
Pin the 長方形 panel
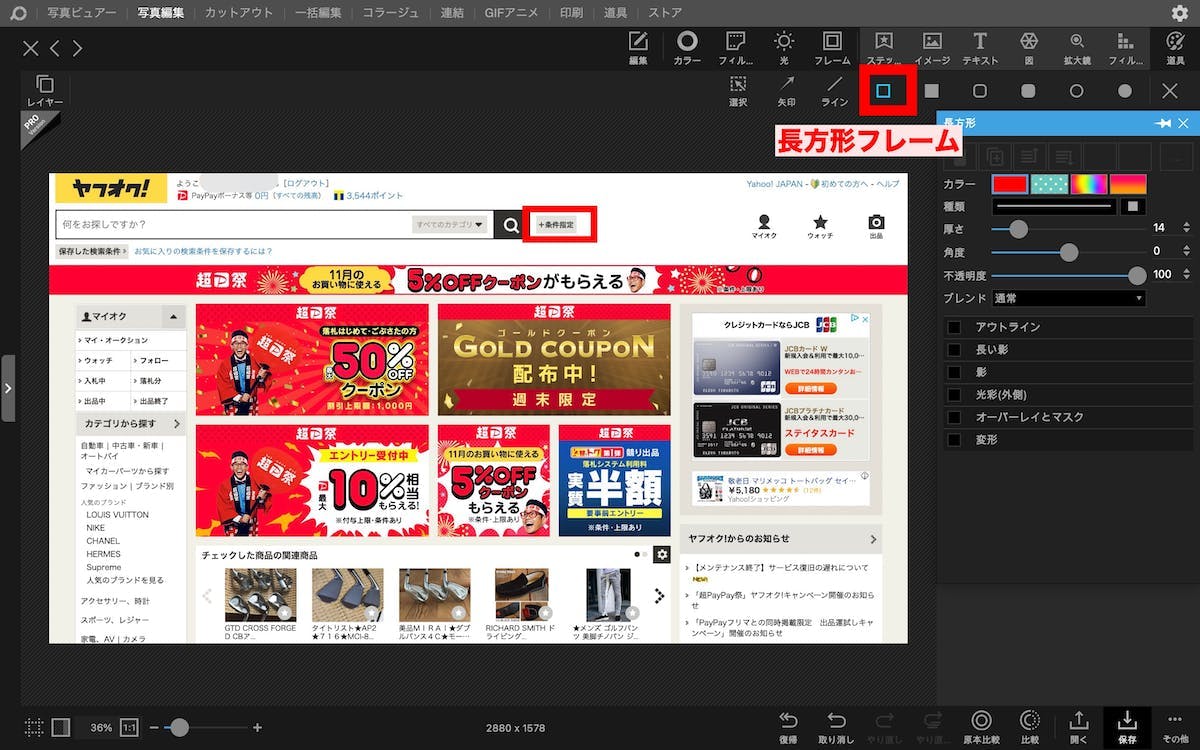(x=1163, y=123)
